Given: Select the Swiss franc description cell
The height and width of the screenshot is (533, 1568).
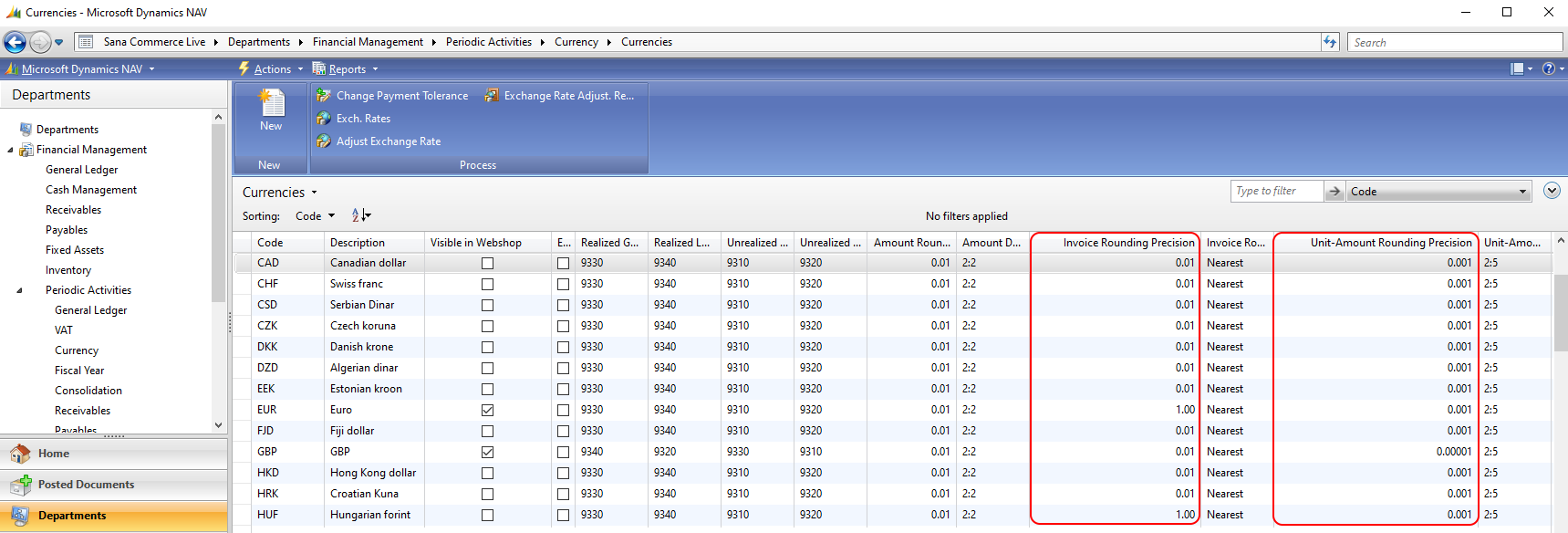Looking at the screenshot, I should coord(374,284).
